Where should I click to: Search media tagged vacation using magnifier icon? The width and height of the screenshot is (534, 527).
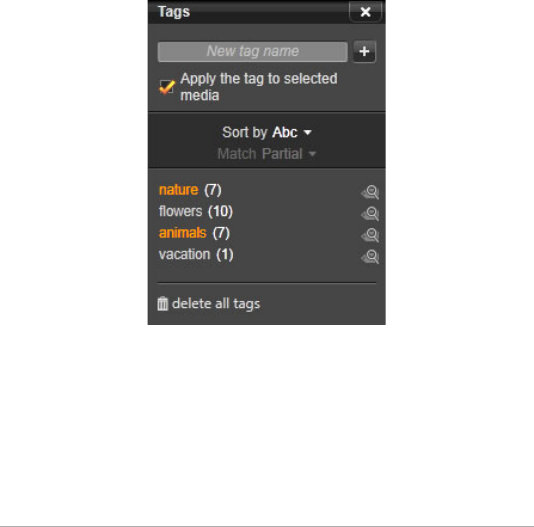click(370, 257)
